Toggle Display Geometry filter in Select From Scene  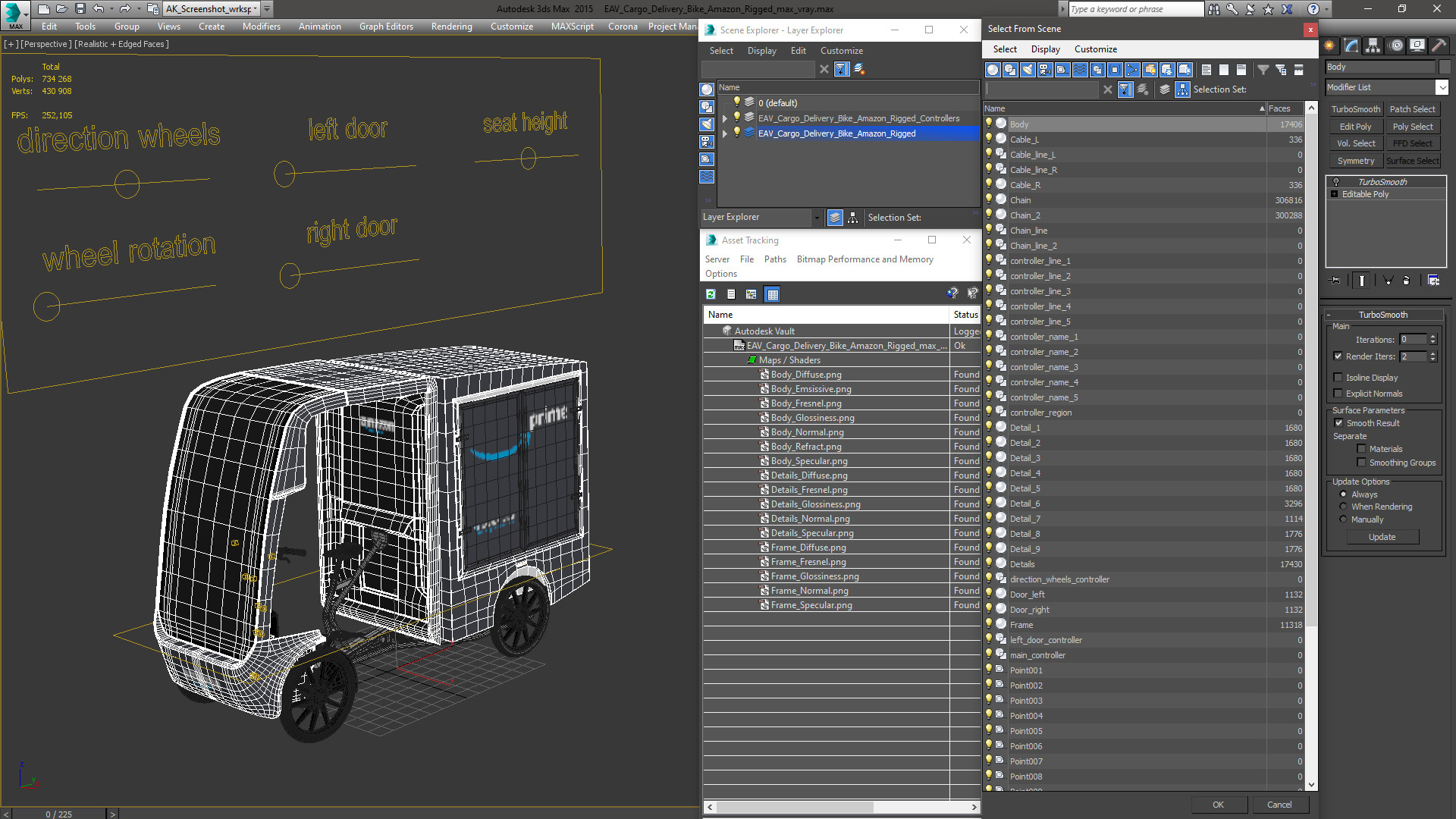click(x=993, y=70)
